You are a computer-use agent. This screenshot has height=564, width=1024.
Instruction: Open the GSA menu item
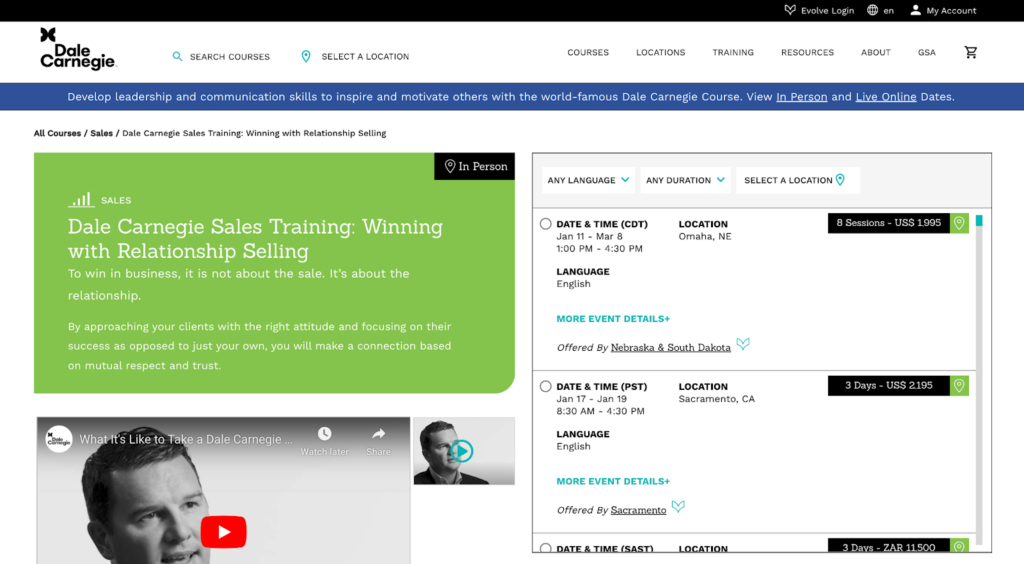(927, 52)
